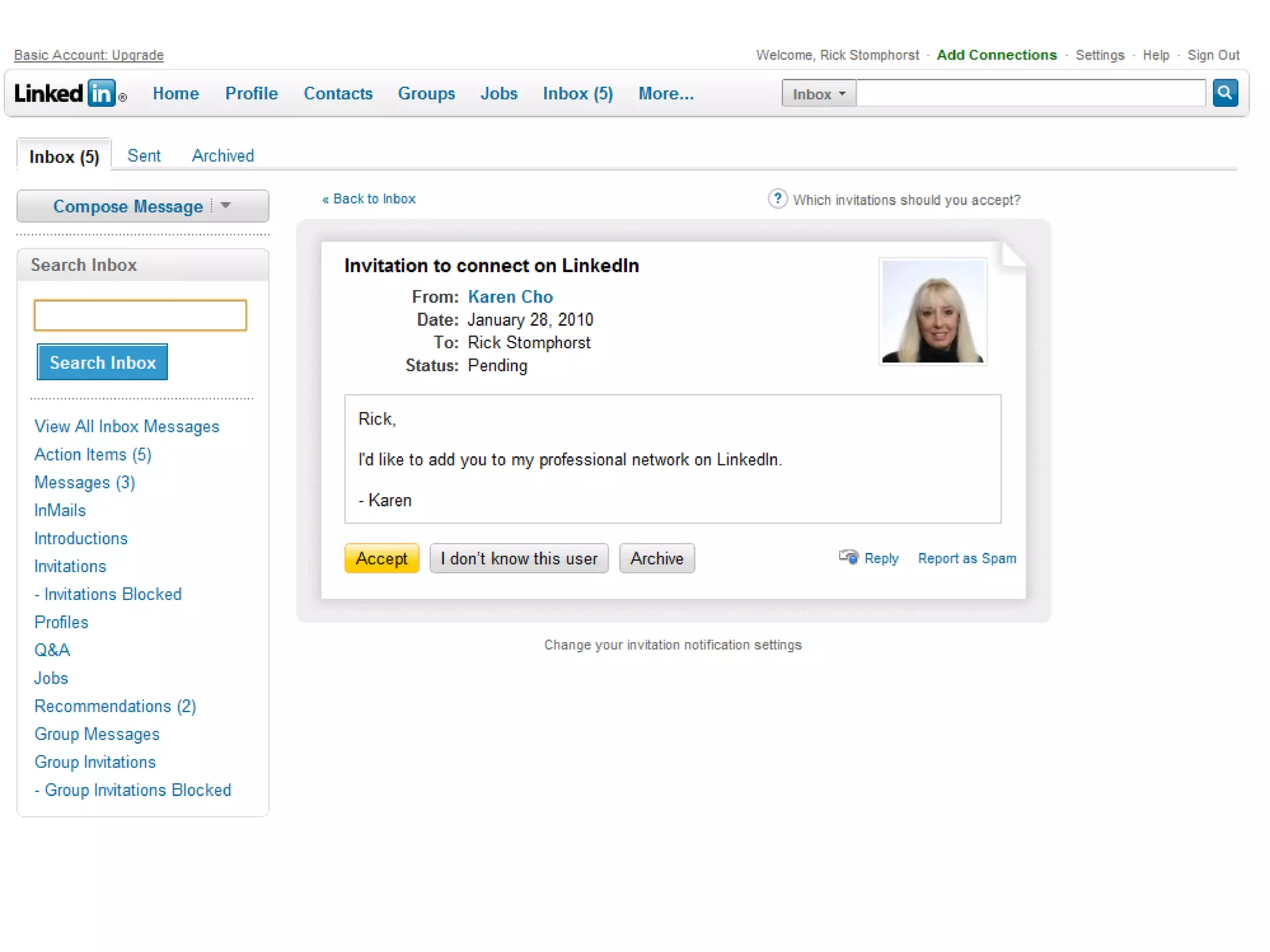Focus the Search Inbox text field

point(140,315)
